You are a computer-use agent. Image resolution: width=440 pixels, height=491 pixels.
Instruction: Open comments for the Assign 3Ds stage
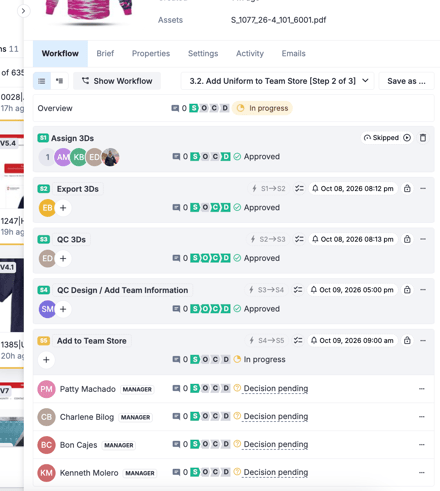180,157
